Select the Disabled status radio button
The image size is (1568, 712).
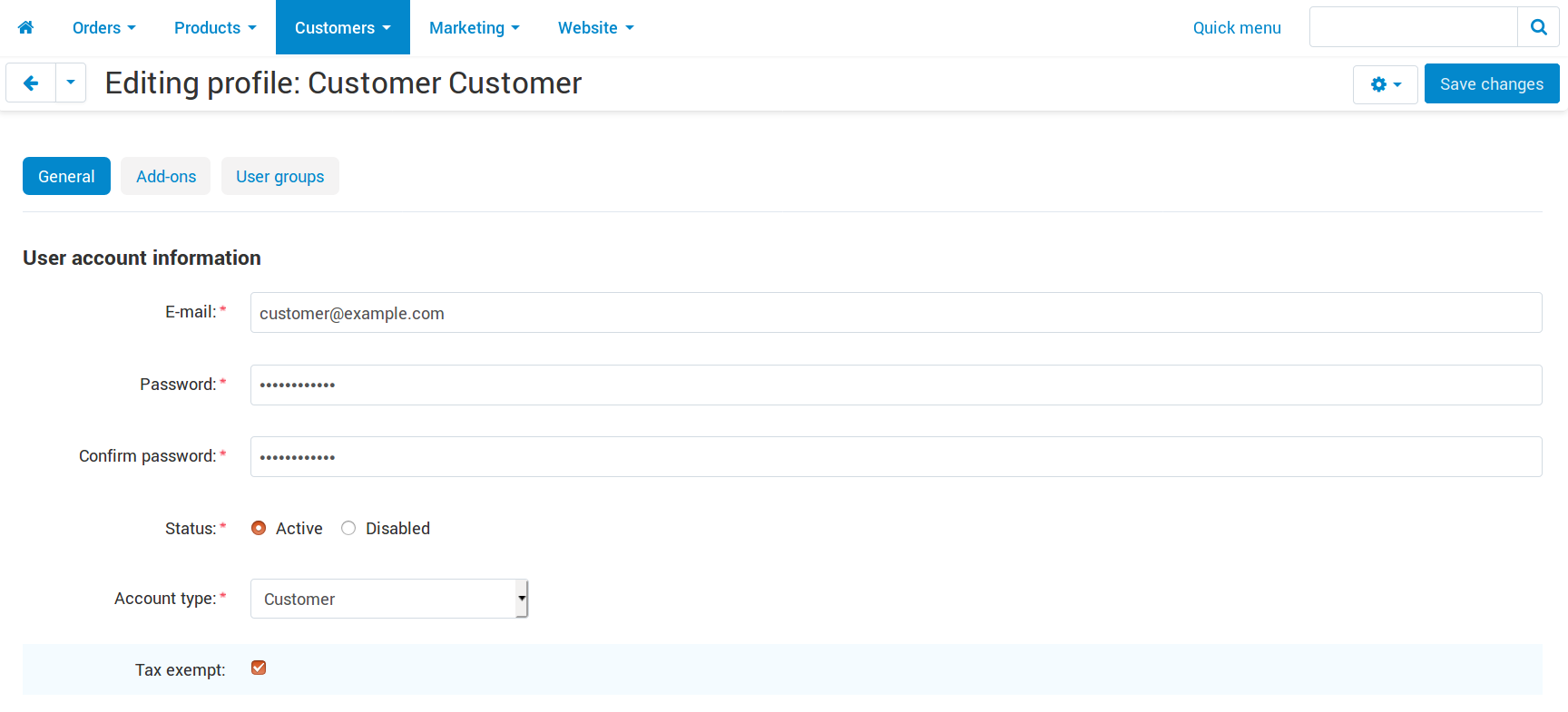click(x=348, y=528)
